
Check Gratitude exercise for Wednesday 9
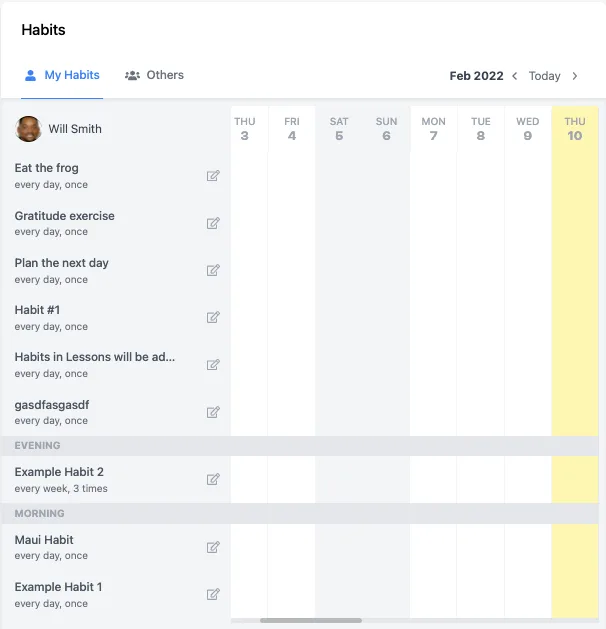pos(528,223)
